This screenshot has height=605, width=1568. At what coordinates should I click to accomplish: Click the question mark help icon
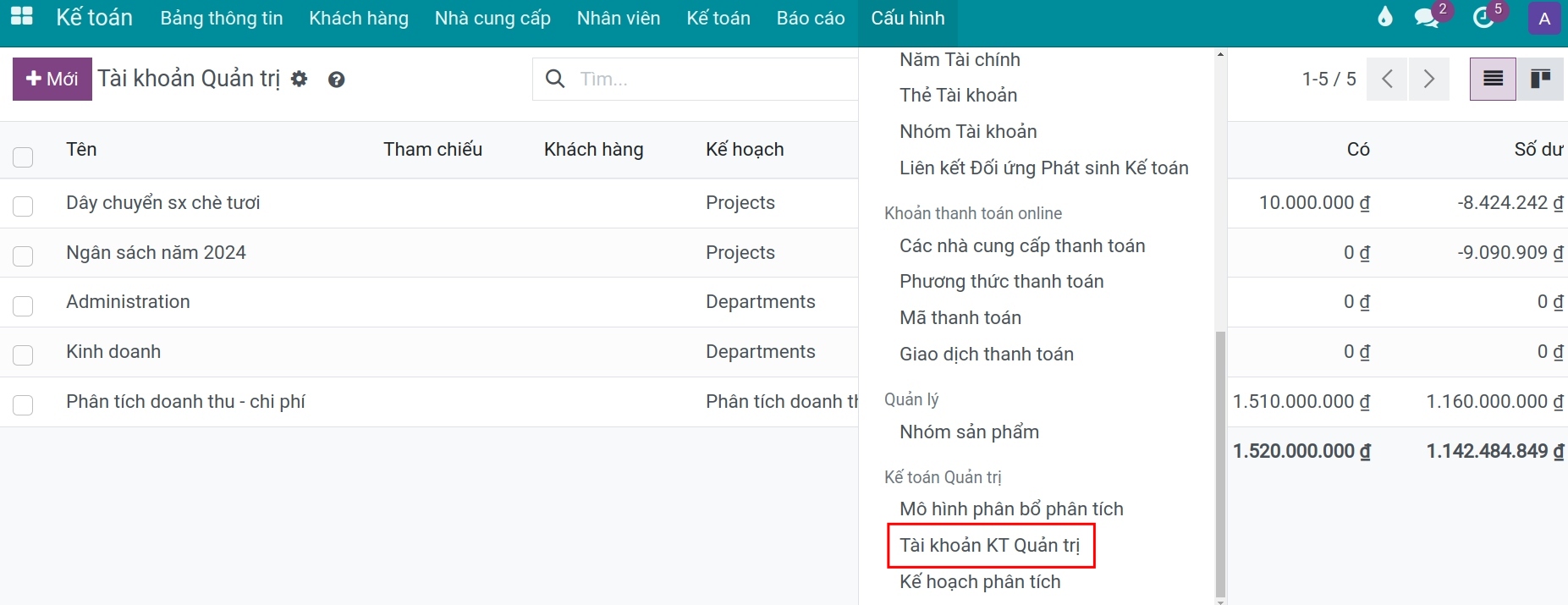[336, 80]
